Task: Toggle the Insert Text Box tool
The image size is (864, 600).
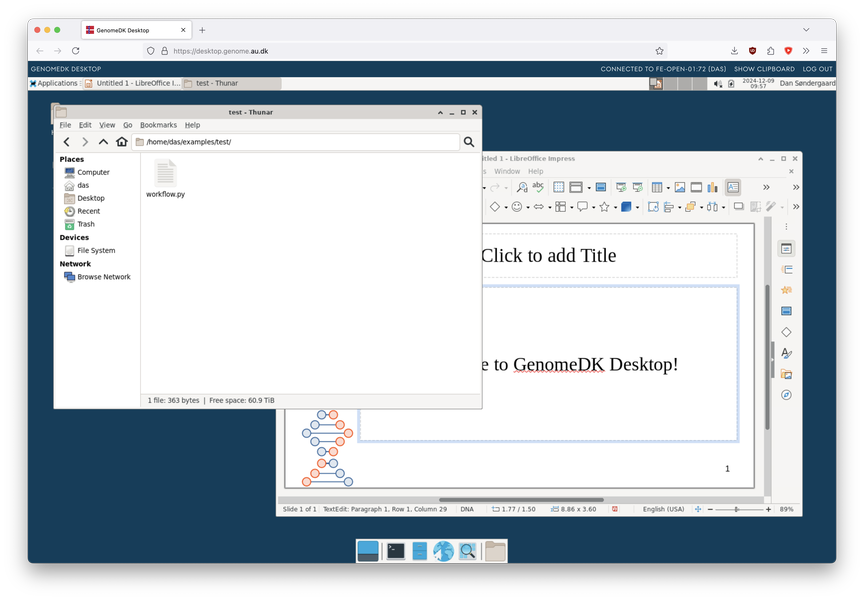Action: [733, 187]
